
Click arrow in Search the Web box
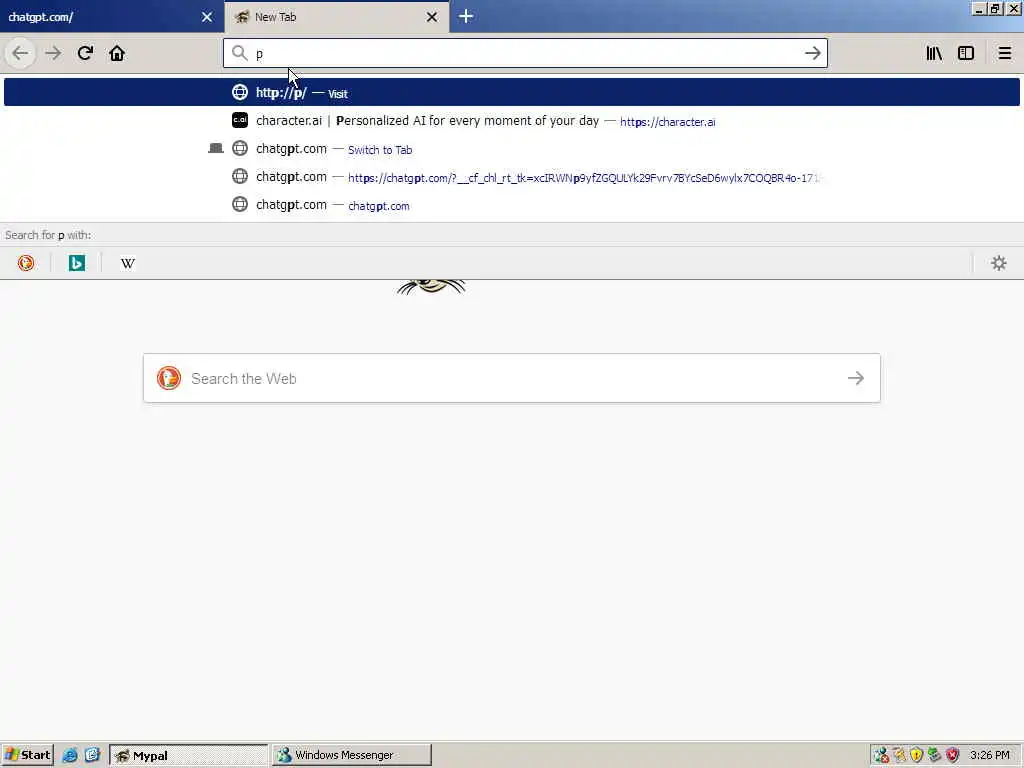coord(856,378)
